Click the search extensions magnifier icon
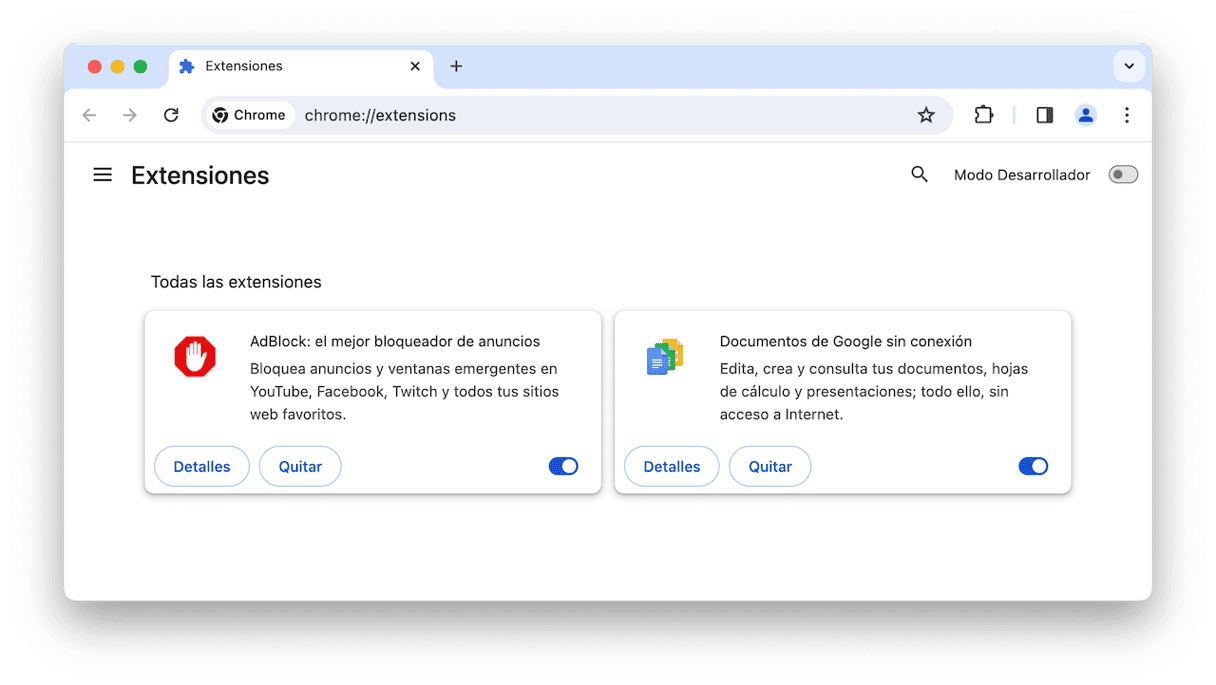The height and width of the screenshot is (685, 1216). click(x=919, y=175)
